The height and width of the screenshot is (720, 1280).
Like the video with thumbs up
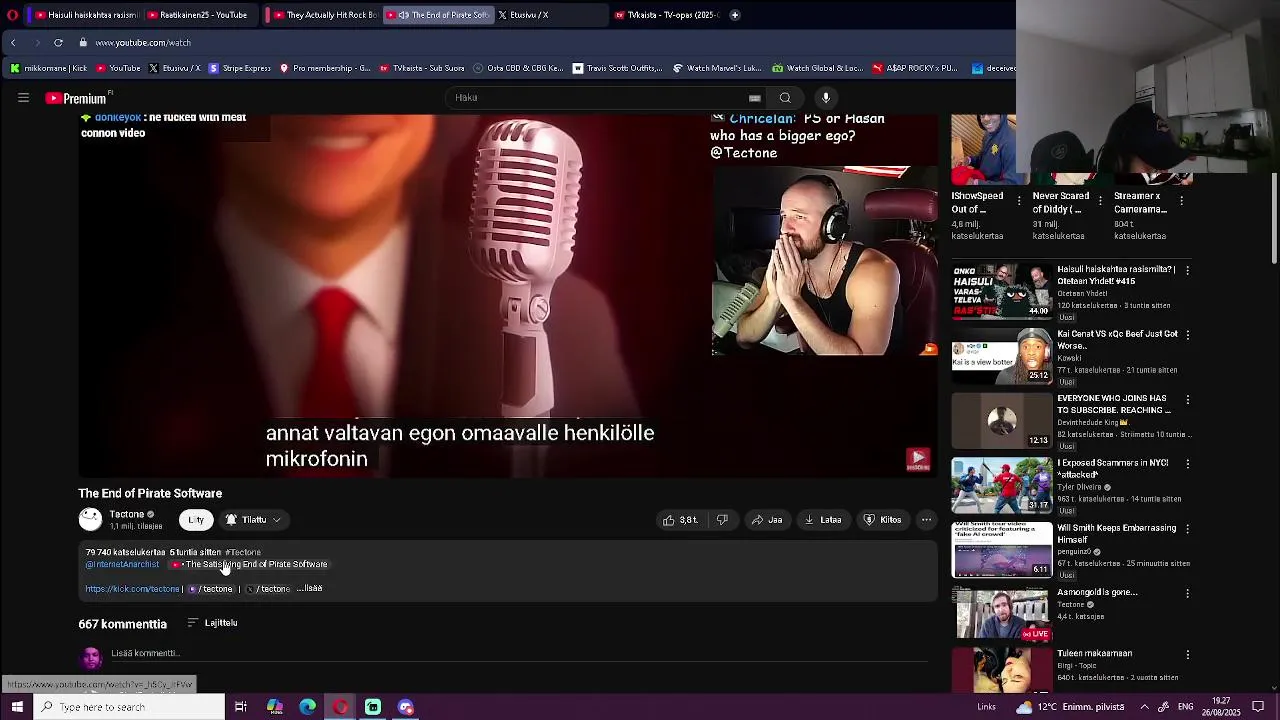pos(680,520)
